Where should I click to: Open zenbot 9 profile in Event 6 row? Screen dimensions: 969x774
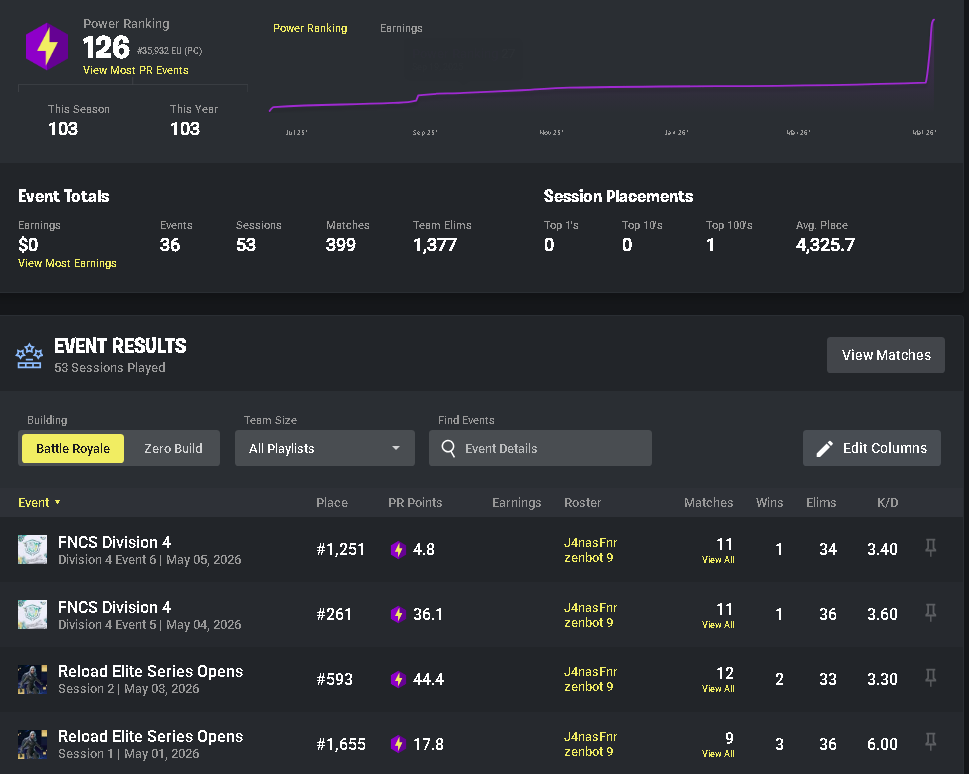click(x=588, y=558)
